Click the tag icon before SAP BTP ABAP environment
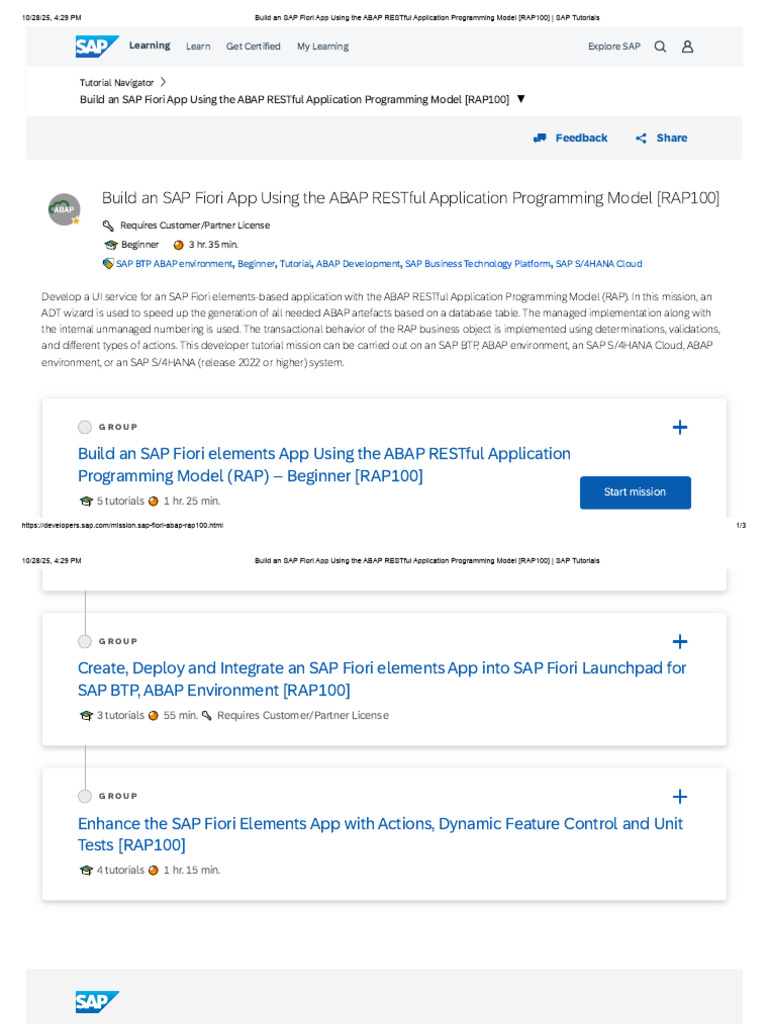Viewport: 768px width, 1024px height. (108, 264)
